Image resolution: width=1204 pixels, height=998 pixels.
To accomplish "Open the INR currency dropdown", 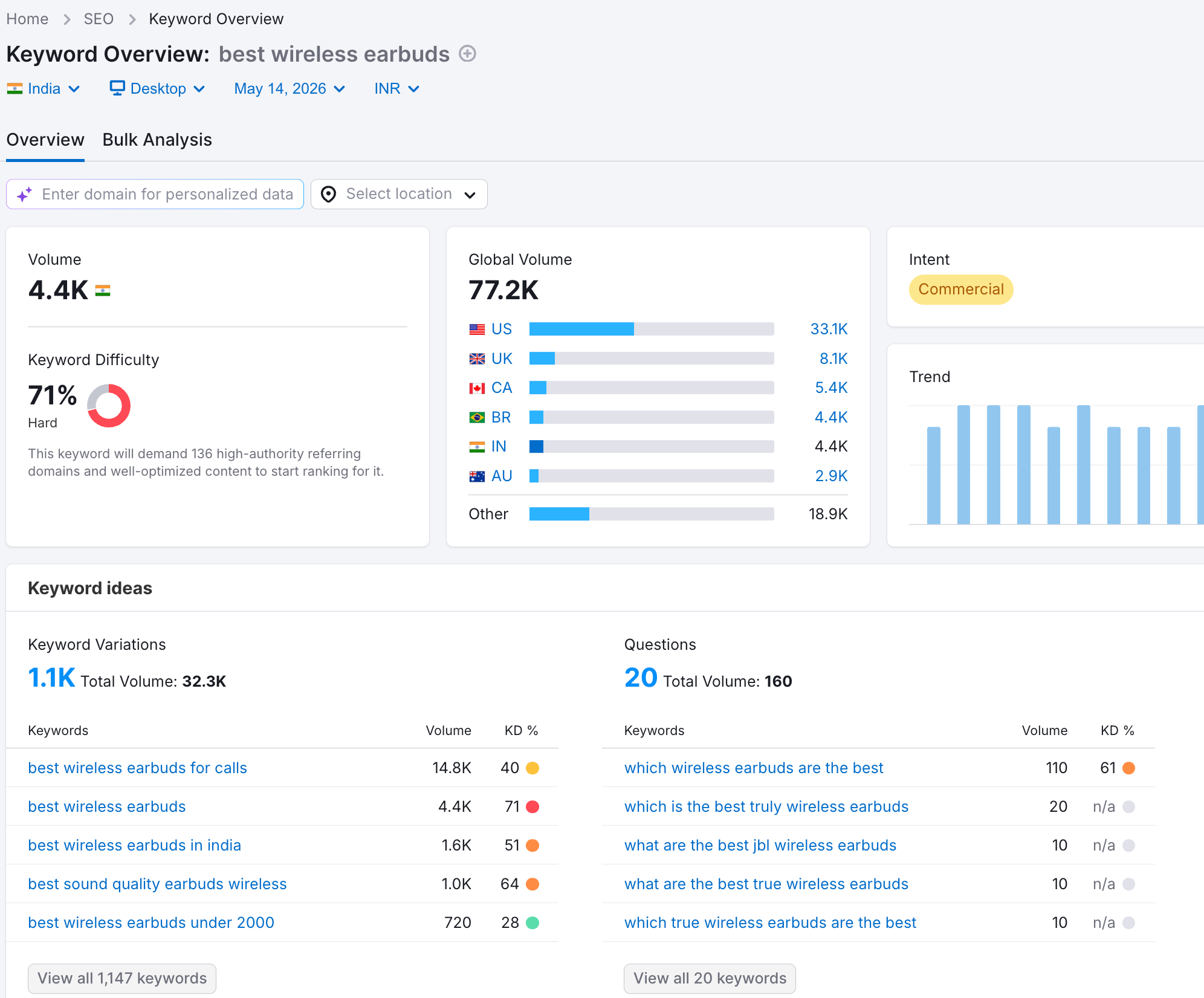I will 396,89.
